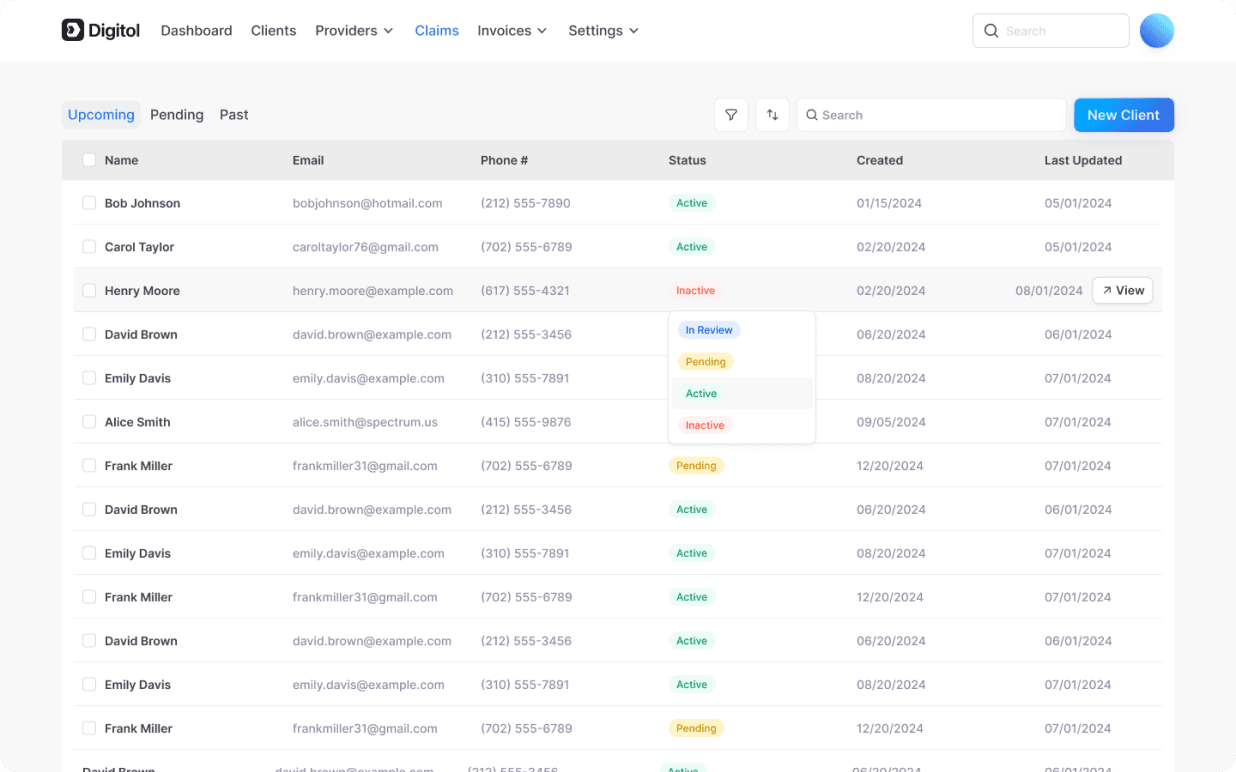Check the box for Bob Johnson

pos(89,203)
